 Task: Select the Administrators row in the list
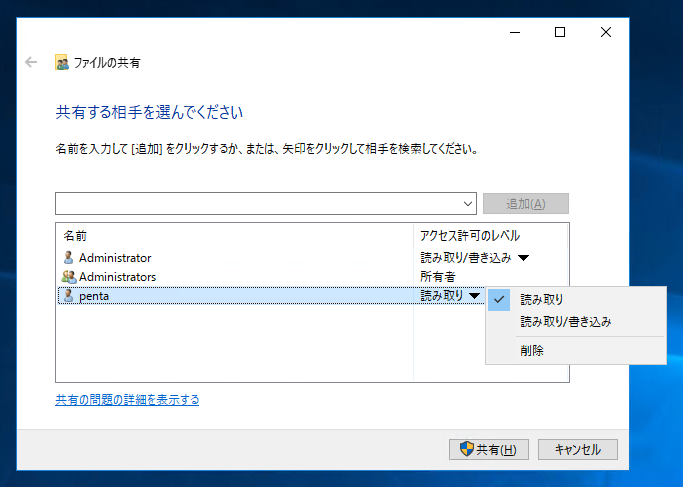tap(312, 277)
